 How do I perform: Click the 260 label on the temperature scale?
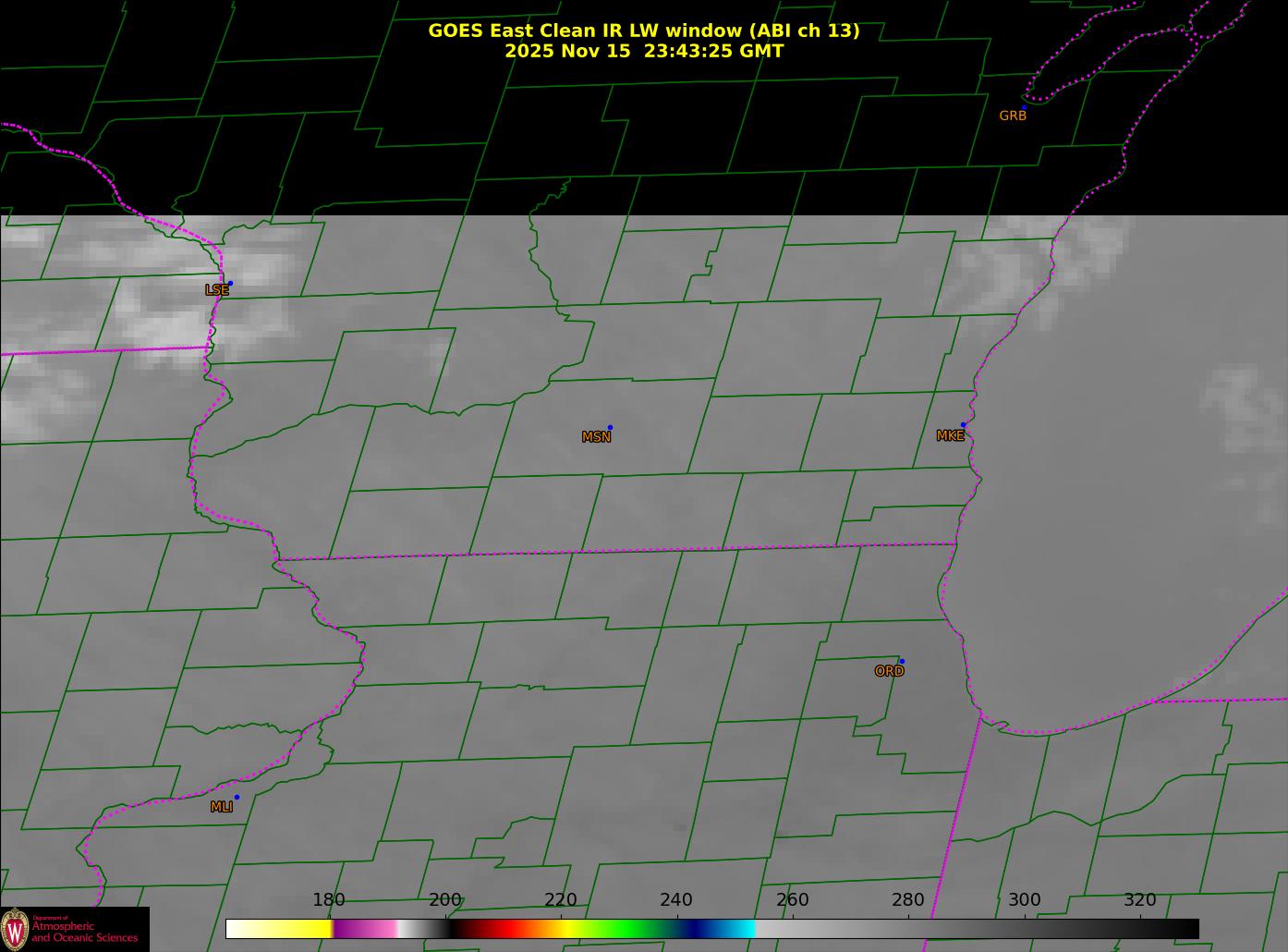pyautogui.click(x=792, y=900)
